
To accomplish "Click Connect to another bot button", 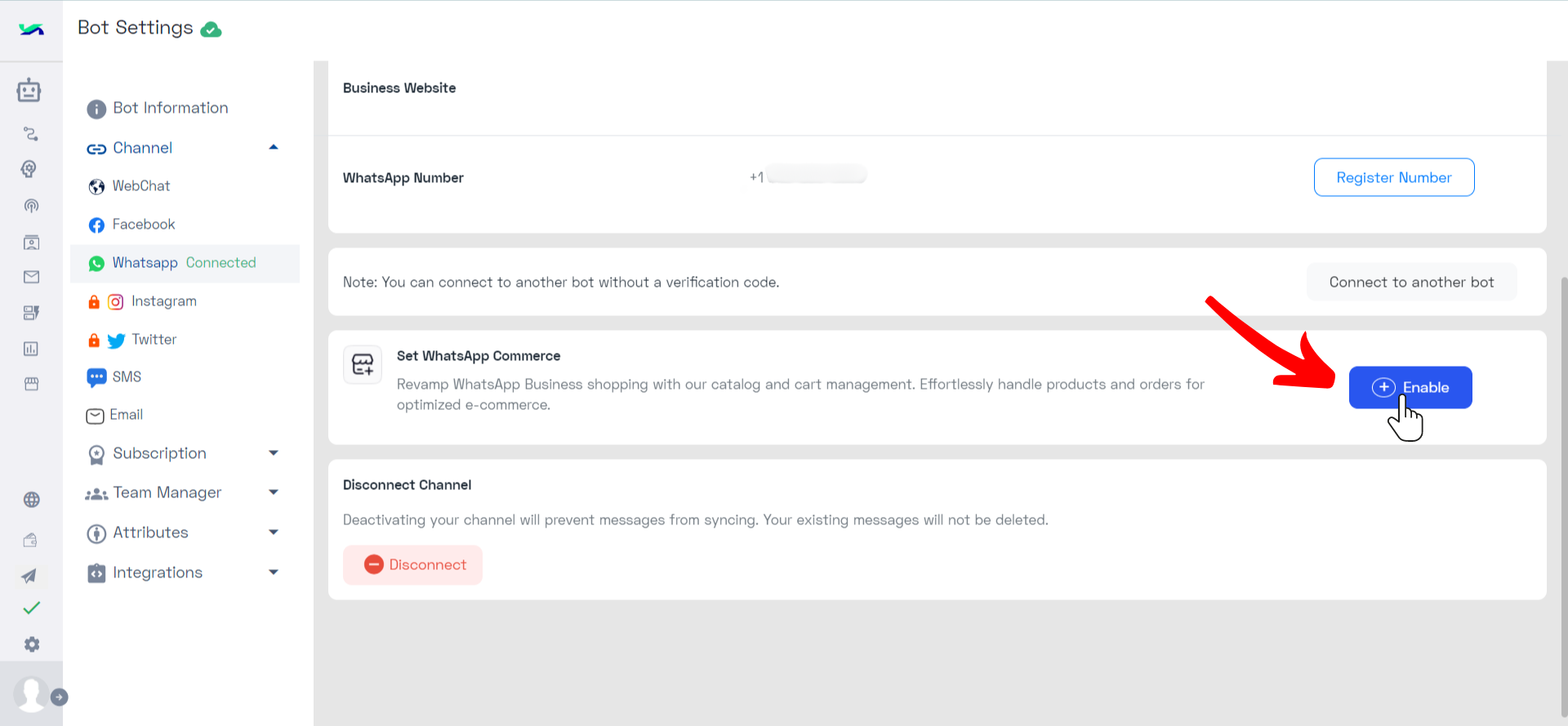I will coord(1411,282).
